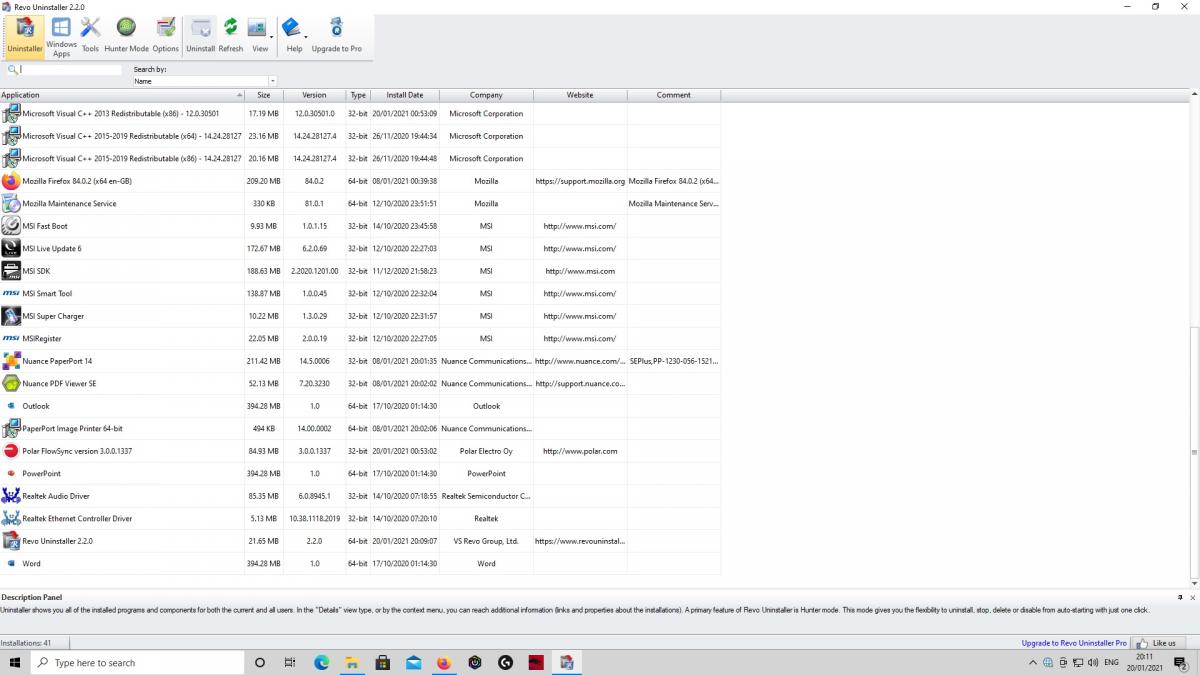Select the Nuance PaperPort 14 icon
The width and height of the screenshot is (1200, 675).
coord(11,361)
